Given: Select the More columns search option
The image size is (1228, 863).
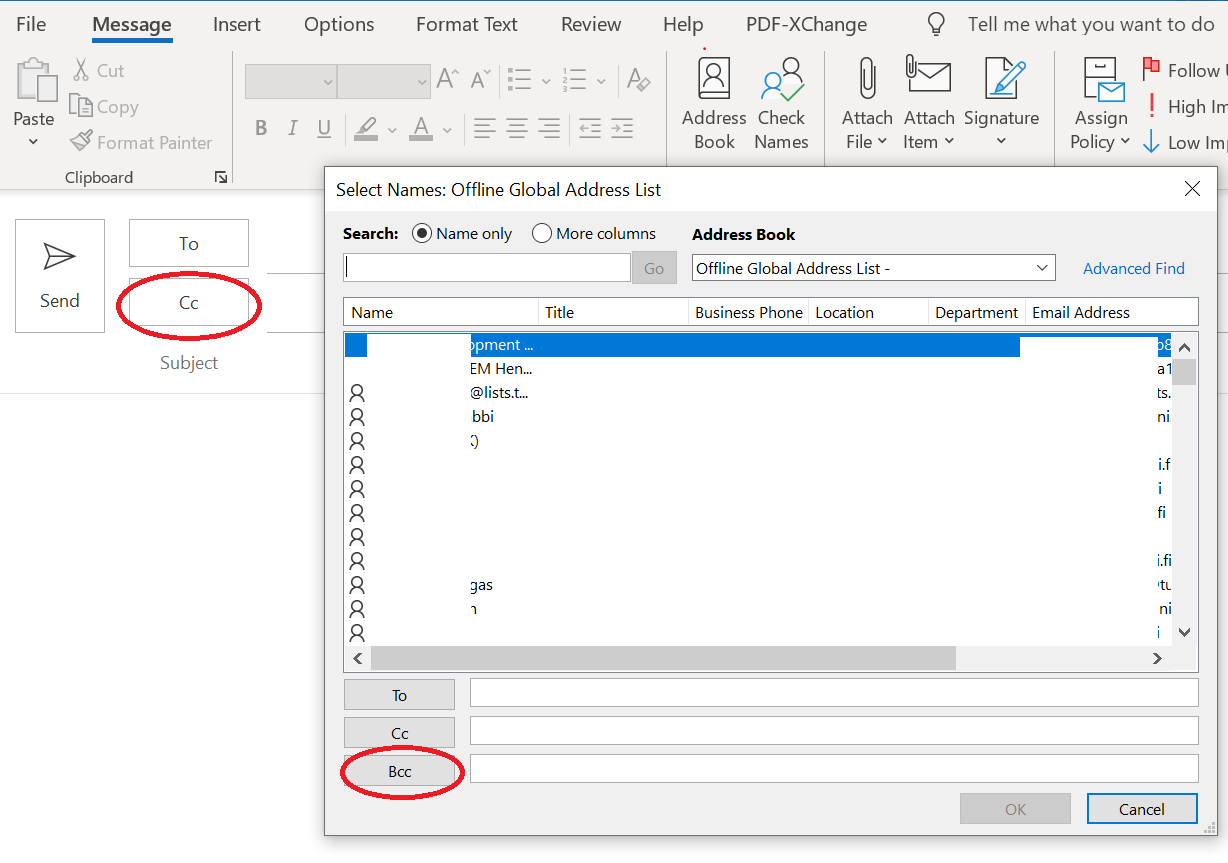Looking at the screenshot, I should (x=542, y=233).
